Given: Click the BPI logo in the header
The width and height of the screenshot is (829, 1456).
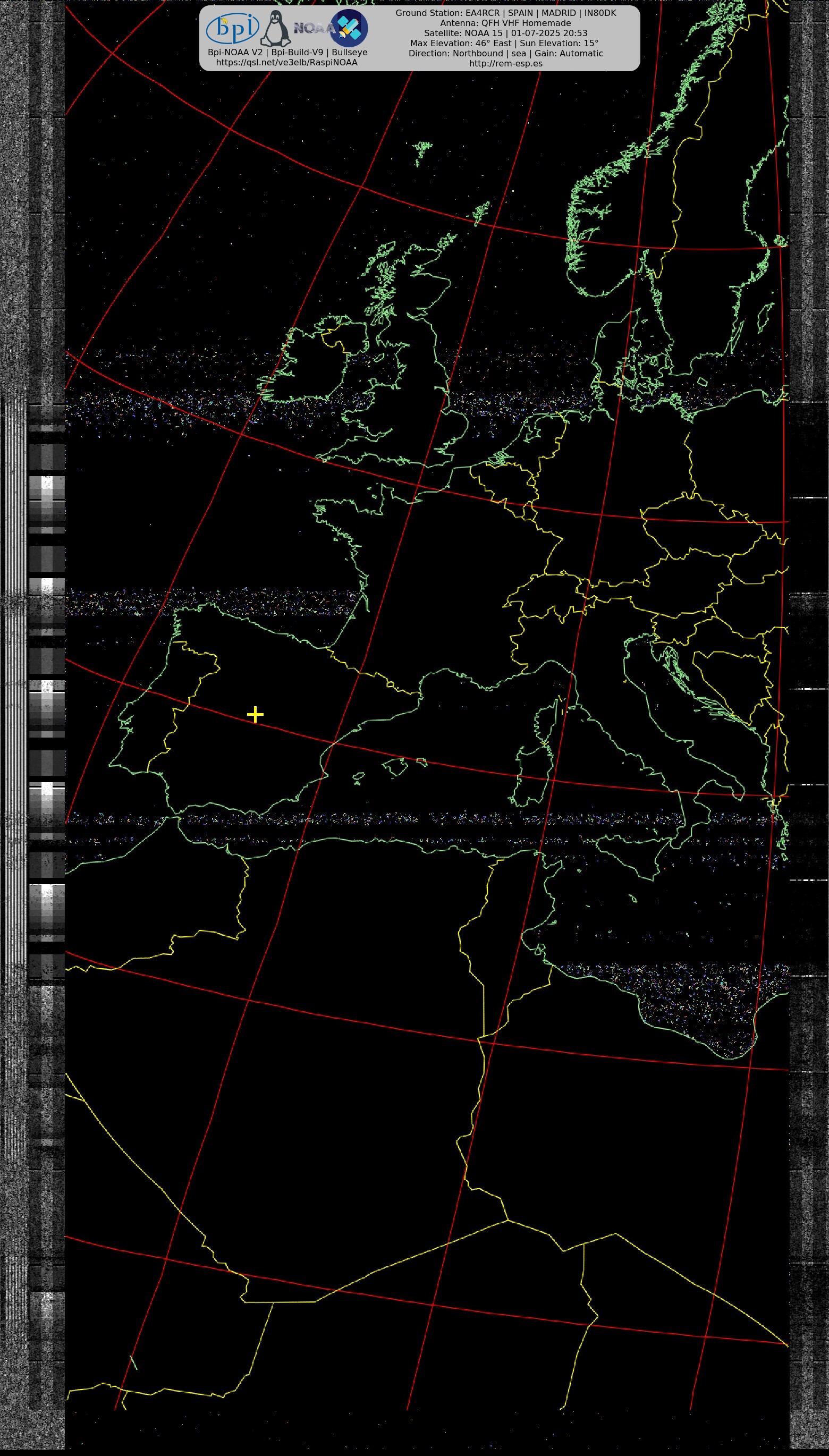Looking at the screenshot, I should pos(232,28).
